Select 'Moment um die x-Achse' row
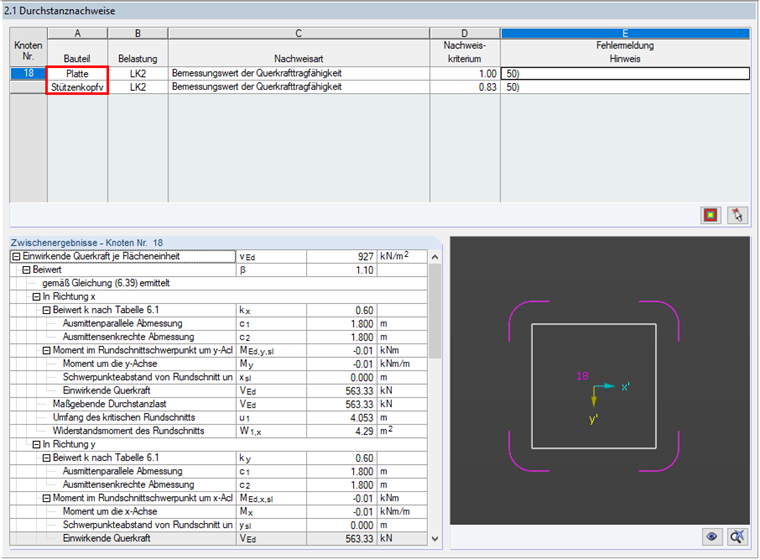 tap(219, 512)
